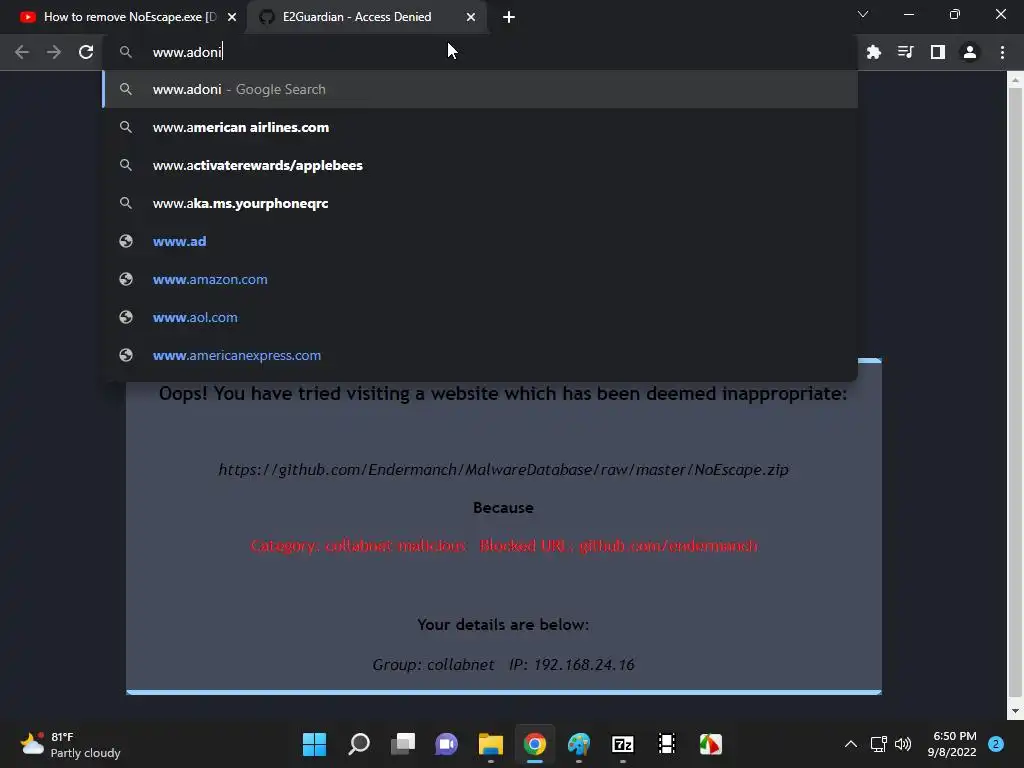Show hidden system tray icons chevron
Screen dimensions: 1024x768
point(851,744)
